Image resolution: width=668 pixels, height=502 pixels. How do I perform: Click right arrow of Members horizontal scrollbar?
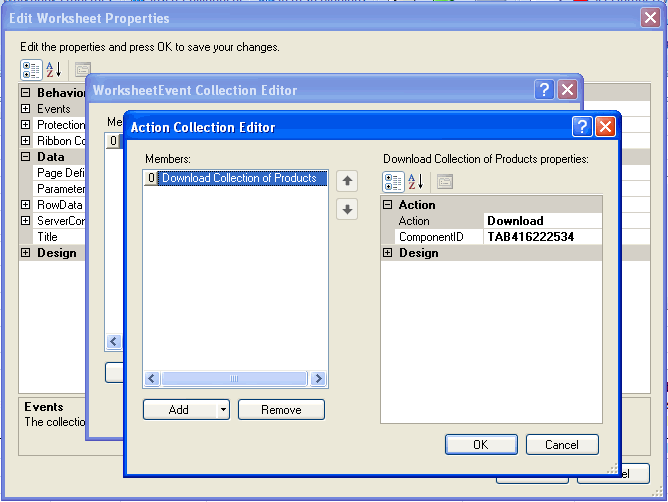pos(318,378)
